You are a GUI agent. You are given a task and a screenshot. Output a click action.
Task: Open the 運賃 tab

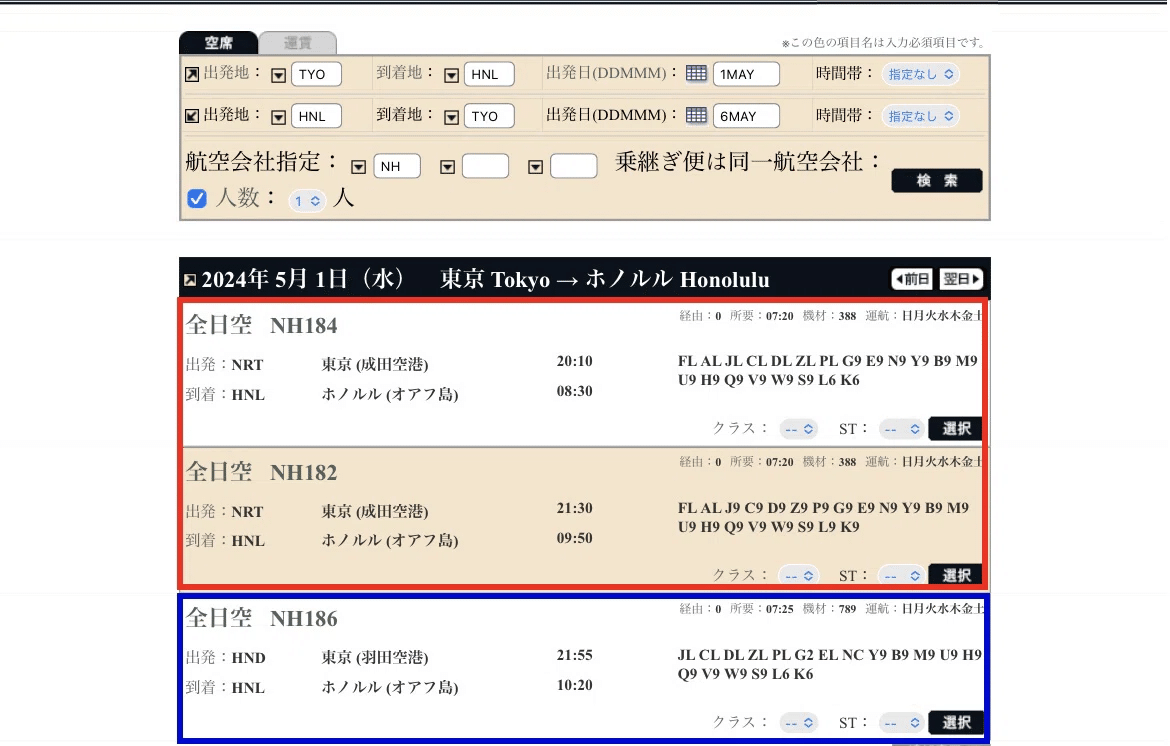click(x=298, y=43)
